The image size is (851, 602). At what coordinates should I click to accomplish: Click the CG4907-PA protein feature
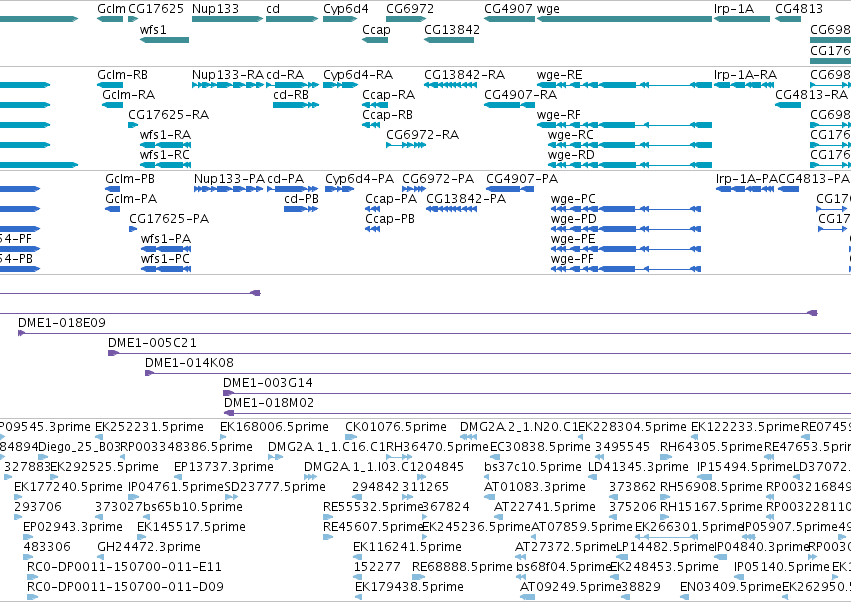(x=510, y=189)
